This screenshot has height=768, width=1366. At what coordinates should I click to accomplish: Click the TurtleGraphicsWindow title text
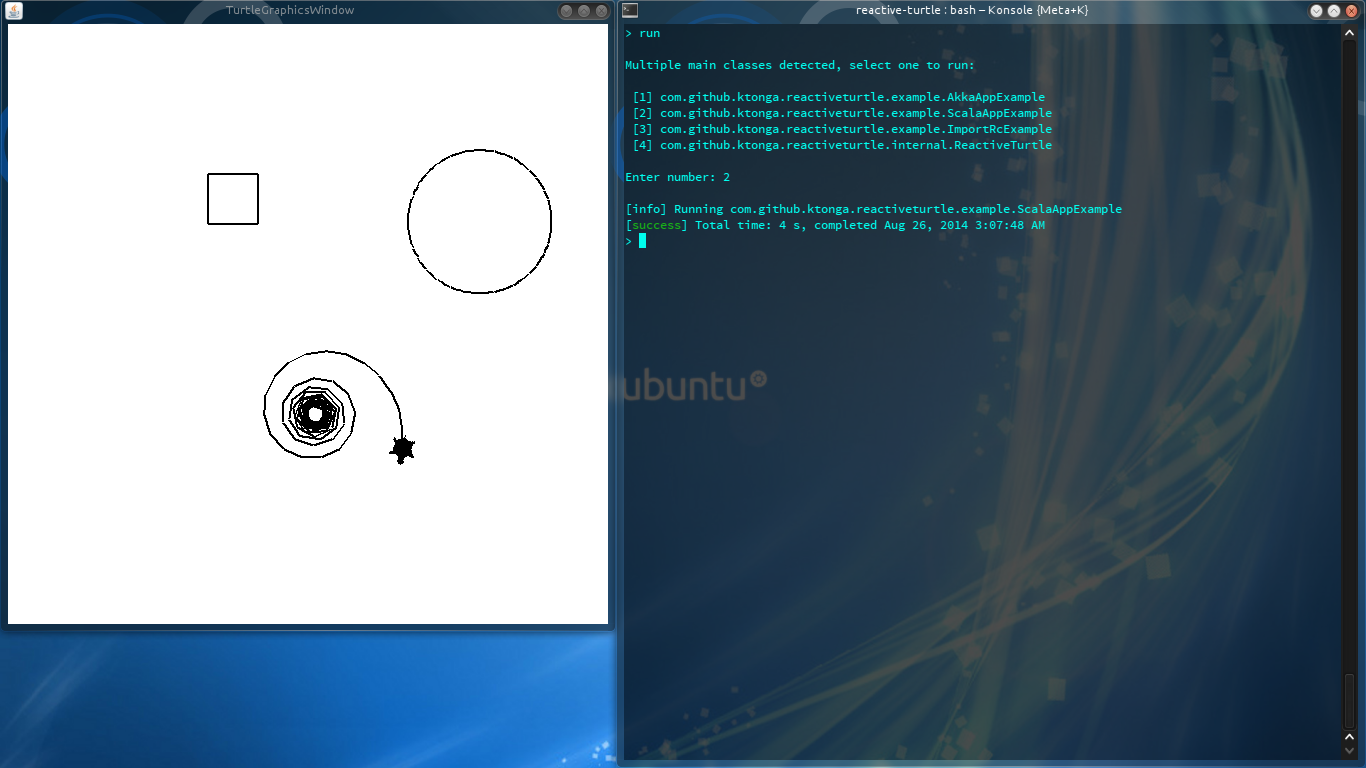coord(290,11)
